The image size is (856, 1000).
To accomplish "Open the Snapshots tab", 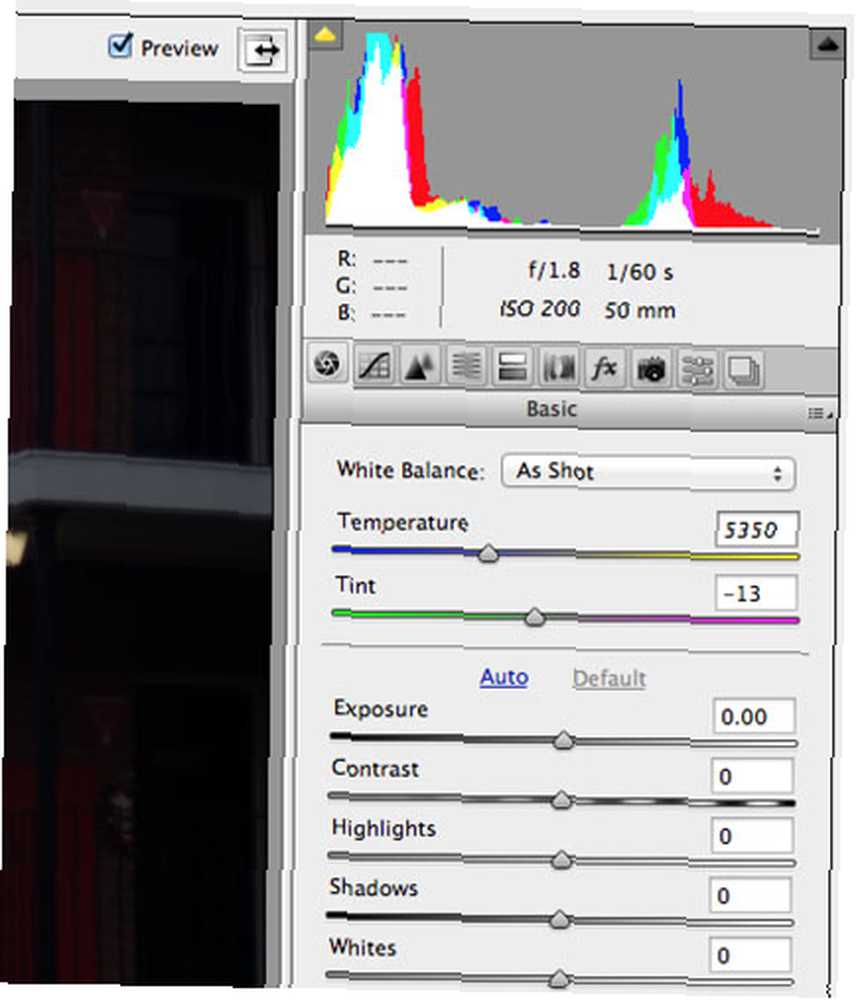I will [743, 370].
